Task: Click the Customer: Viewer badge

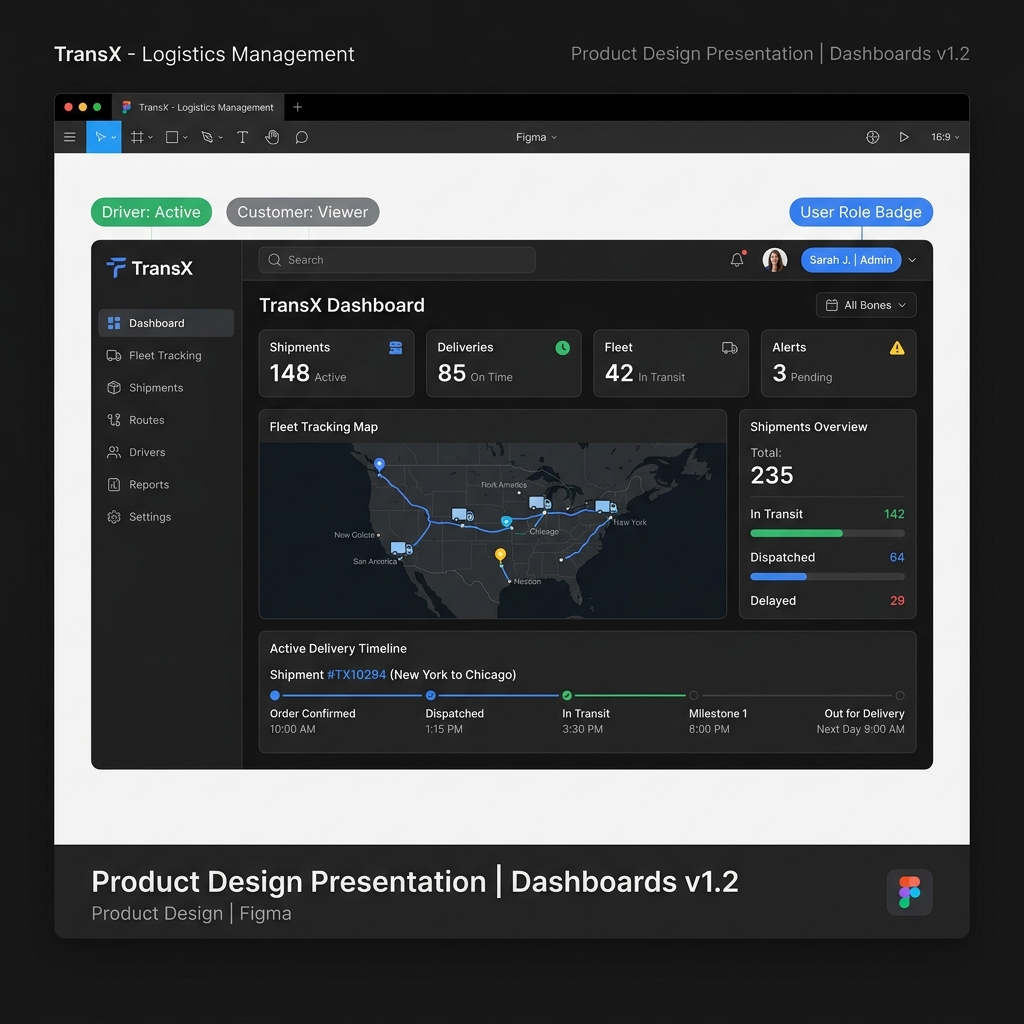Action: click(303, 212)
